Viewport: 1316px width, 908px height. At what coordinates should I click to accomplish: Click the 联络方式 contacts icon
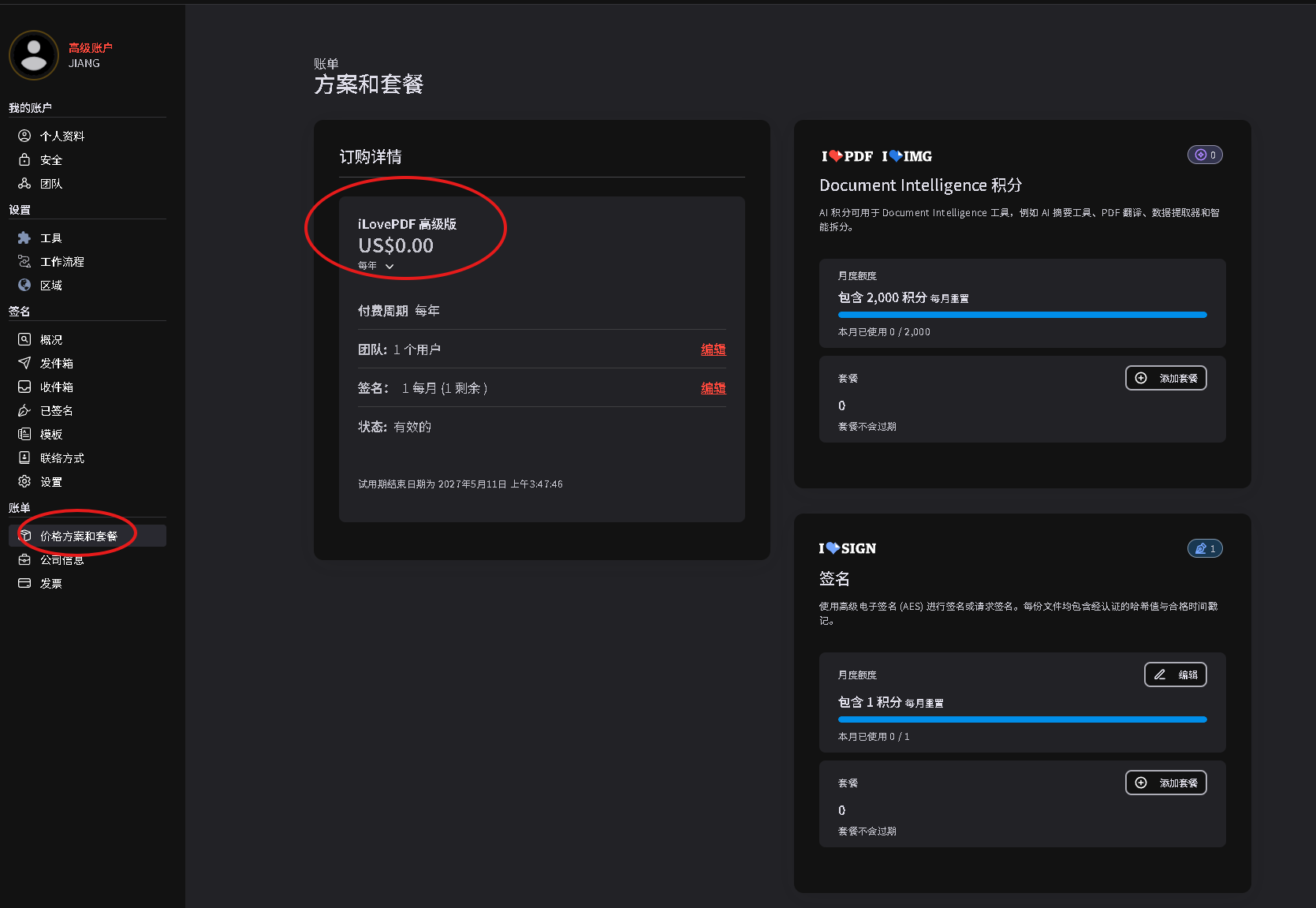click(x=24, y=458)
